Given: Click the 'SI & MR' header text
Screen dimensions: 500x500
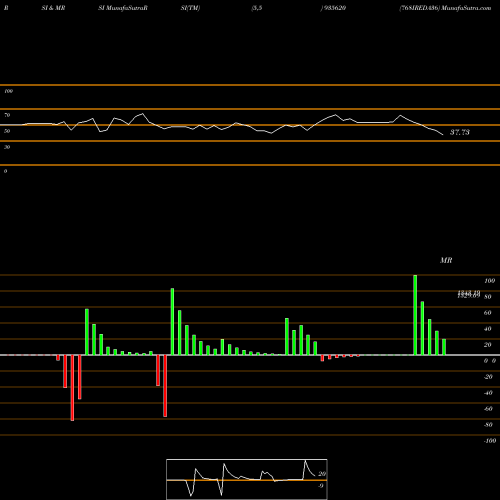Looking at the screenshot, I should coord(53,8).
